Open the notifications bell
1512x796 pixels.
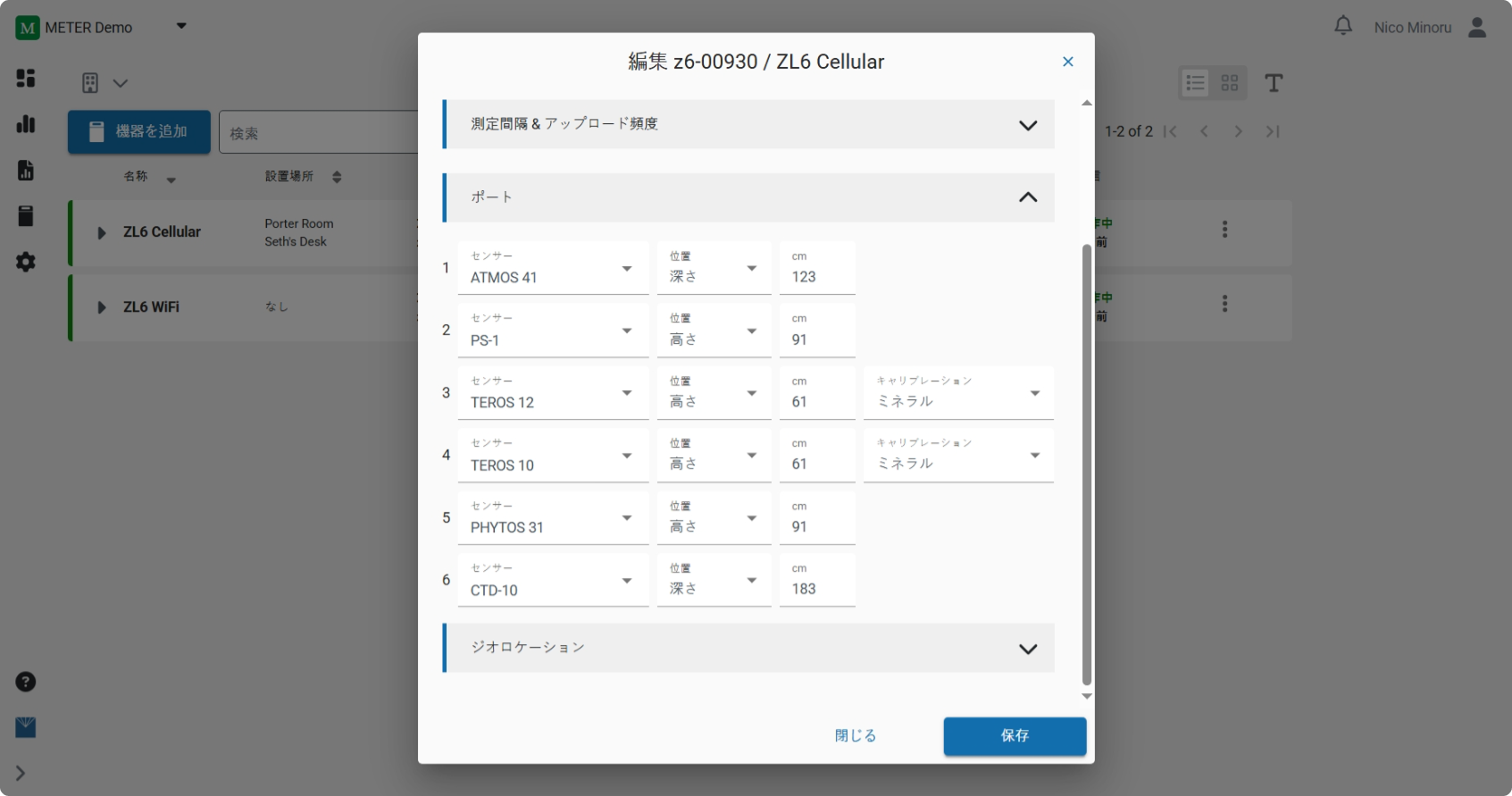[1343, 26]
